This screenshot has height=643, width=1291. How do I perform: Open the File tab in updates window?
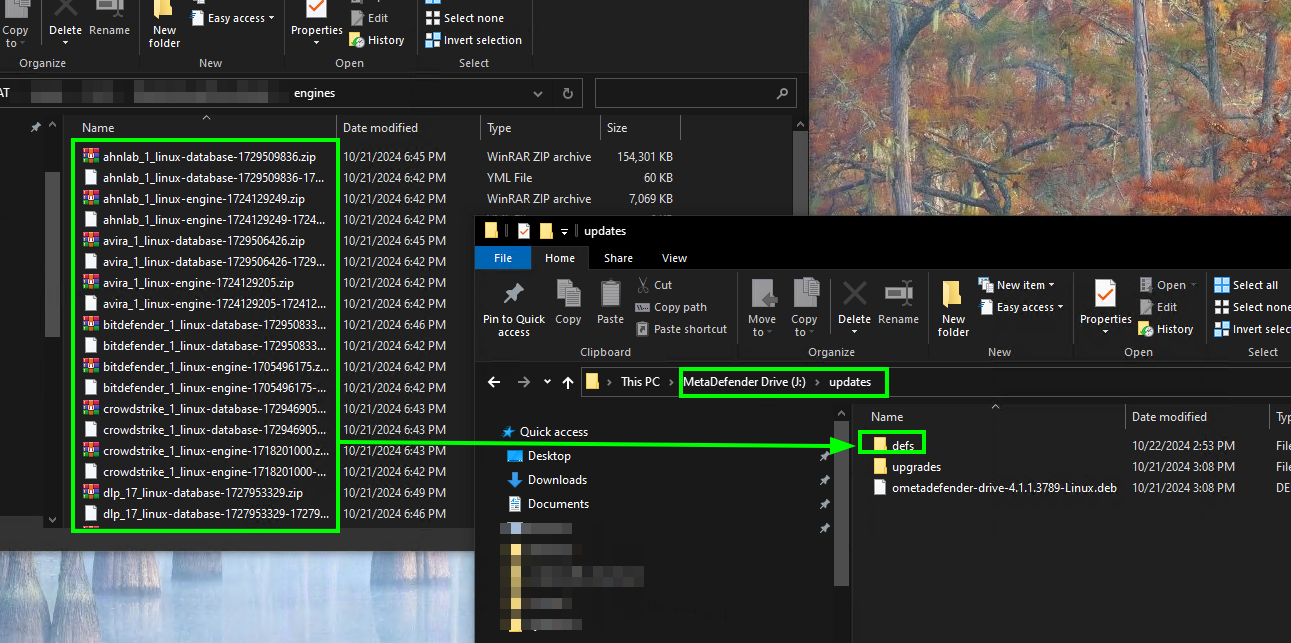[503, 258]
